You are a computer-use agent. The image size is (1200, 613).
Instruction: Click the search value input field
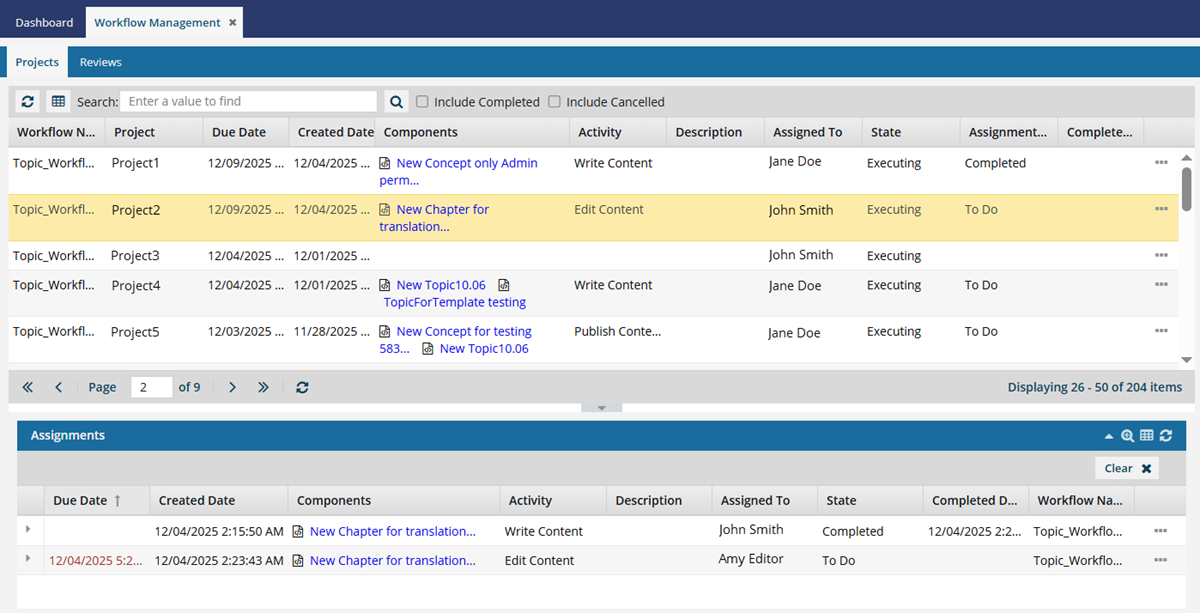[248, 102]
